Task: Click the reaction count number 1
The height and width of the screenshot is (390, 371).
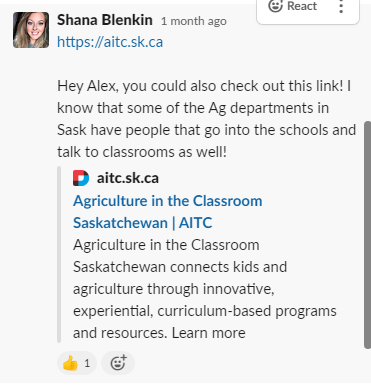Action: point(87,363)
